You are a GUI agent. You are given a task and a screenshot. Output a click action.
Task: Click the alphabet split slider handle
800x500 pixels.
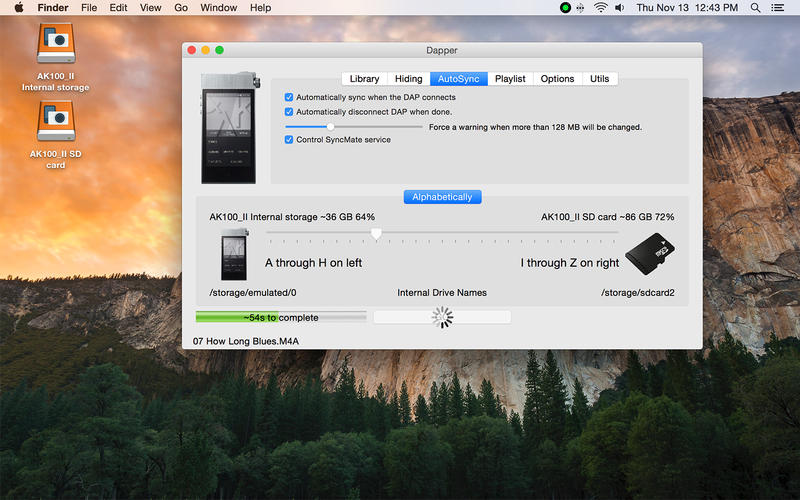click(376, 234)
